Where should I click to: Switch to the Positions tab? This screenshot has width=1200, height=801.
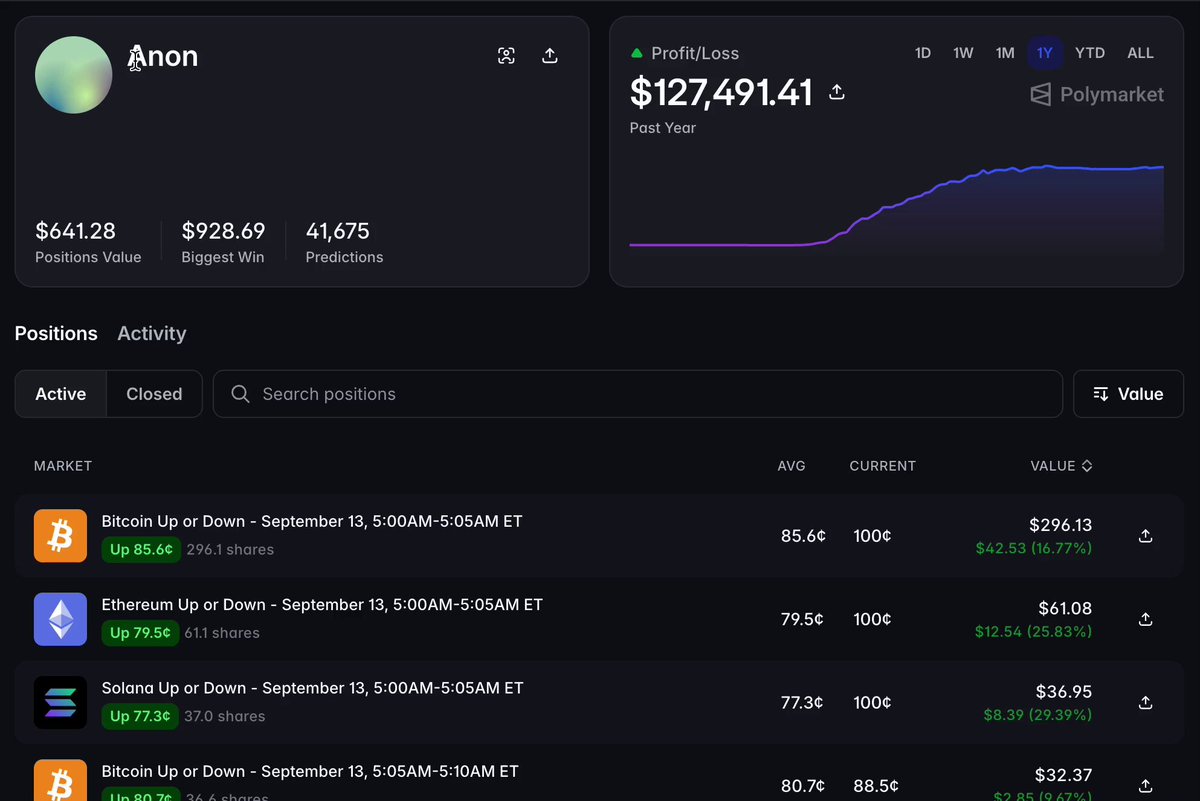56,333
